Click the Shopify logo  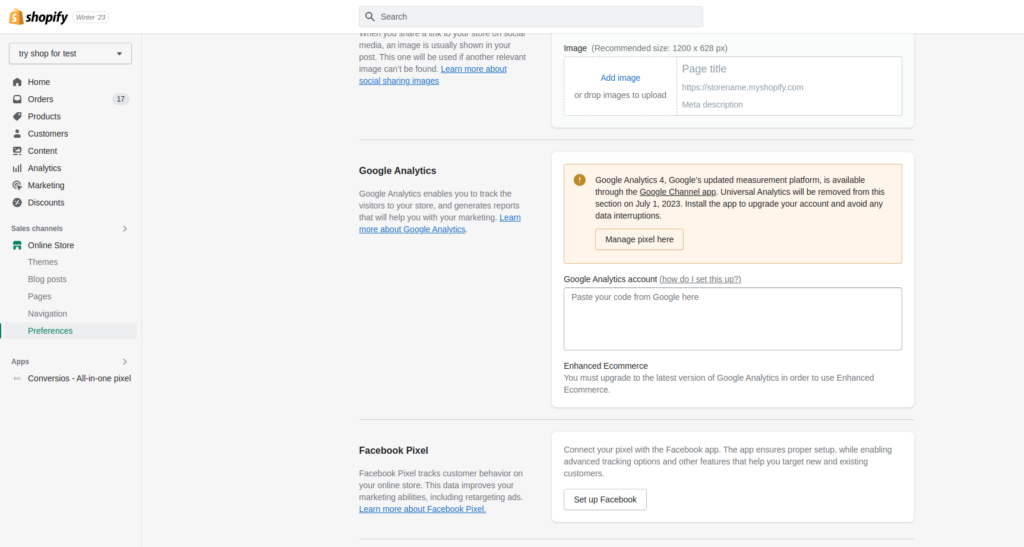pos(39,17)
